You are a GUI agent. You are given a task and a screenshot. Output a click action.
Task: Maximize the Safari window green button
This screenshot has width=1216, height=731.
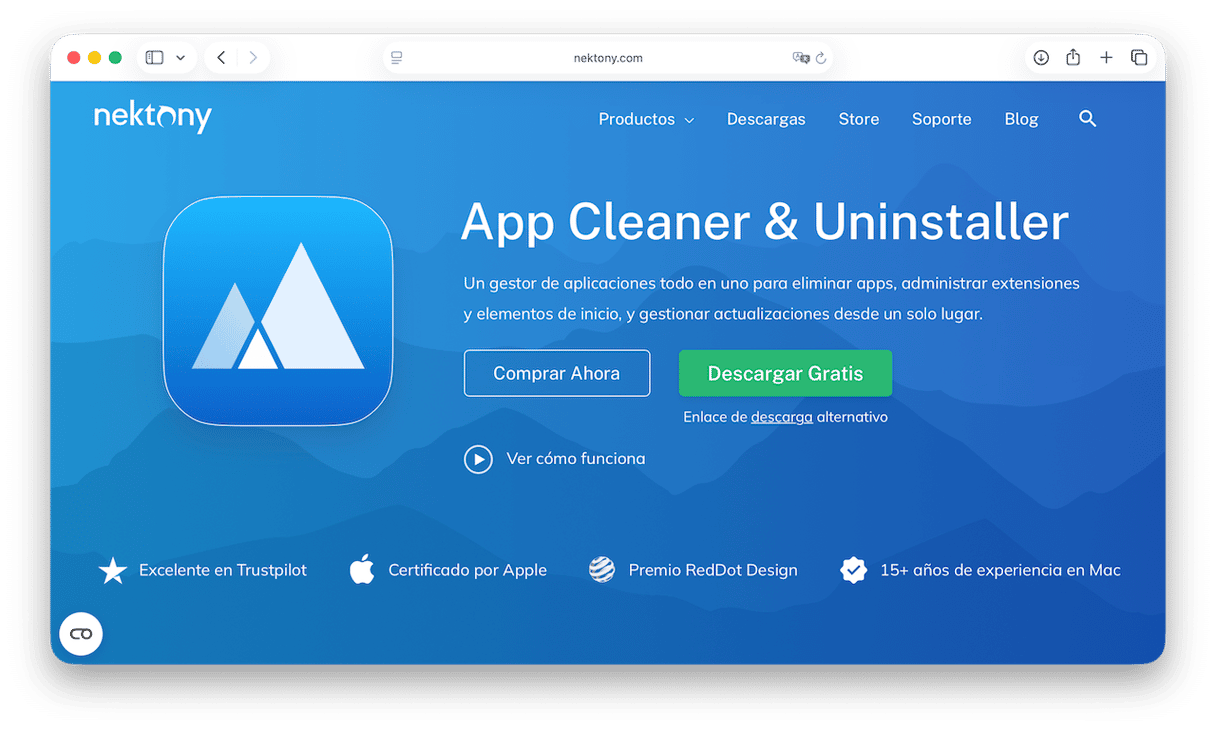(115, 58)
